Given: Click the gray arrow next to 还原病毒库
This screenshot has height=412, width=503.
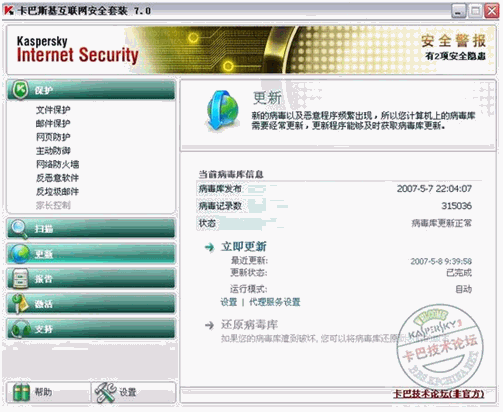Looking at the screenshot, I should [209, 325].
